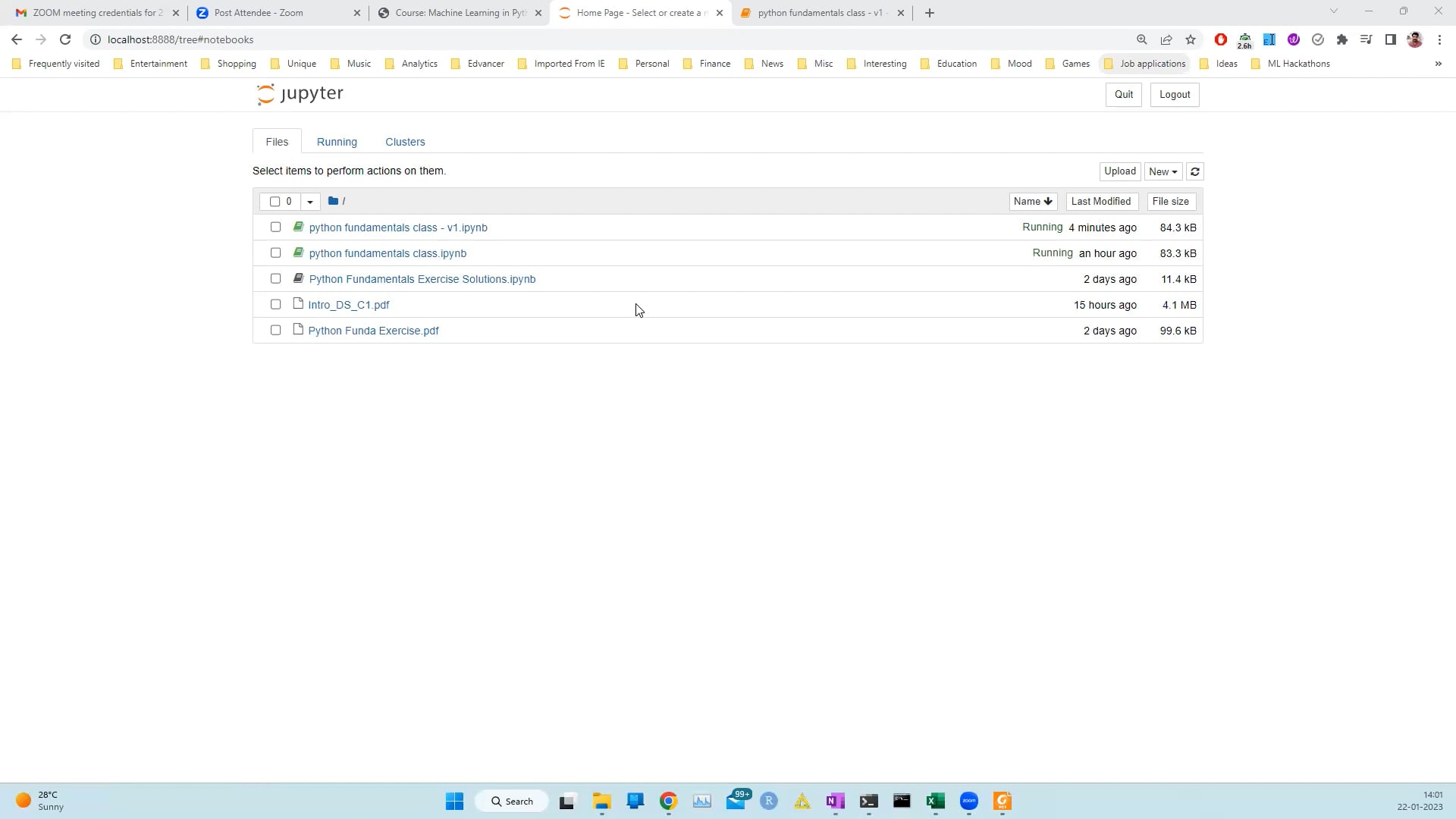Image resolution: width=1456 pixels, height=819 pixels.
Task: Click the notebook icon beside python fundamentals class.ipynb
Action: tap(298, 253)
